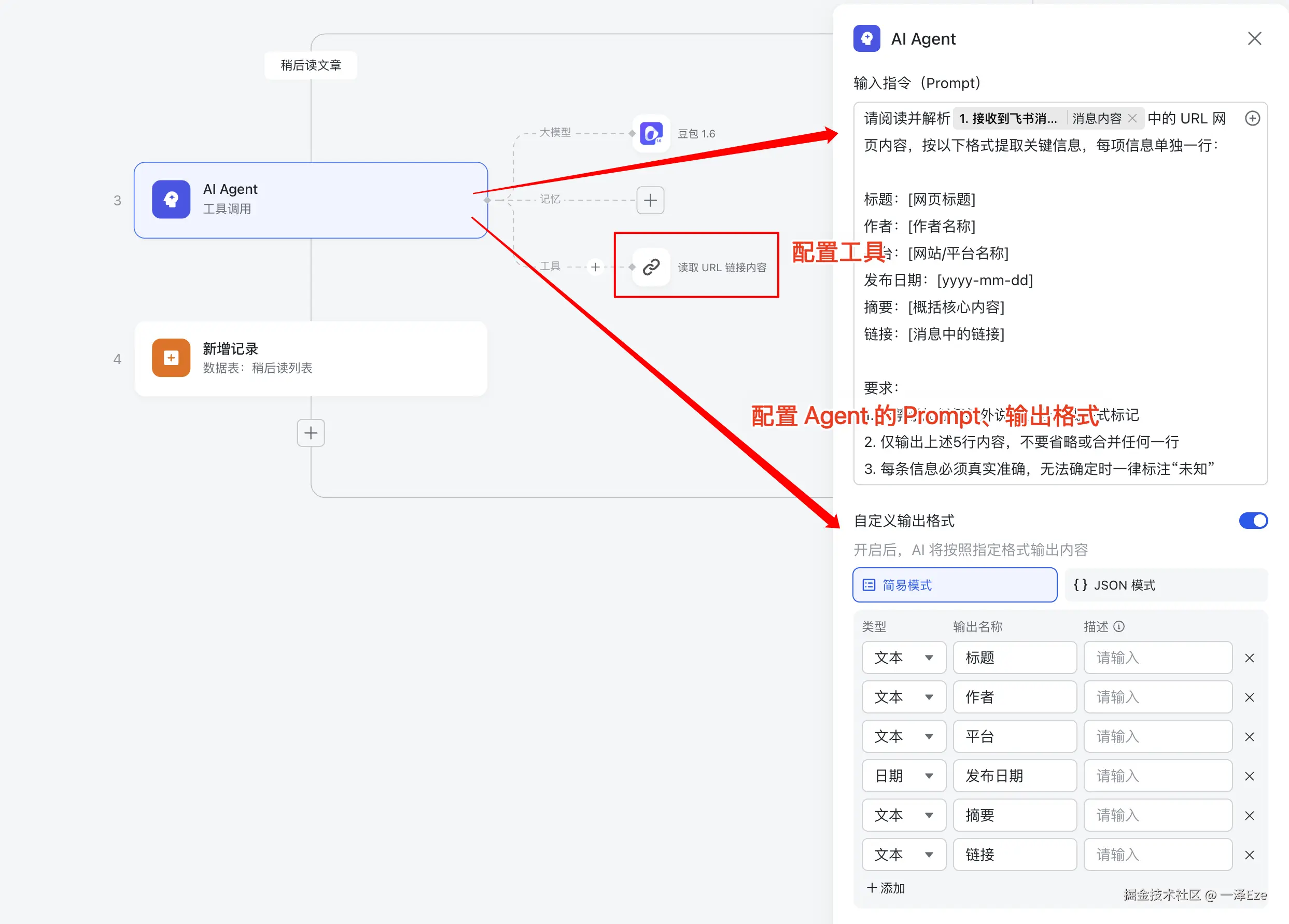Click the 读取 URL 链接内容 link icon

651,267
